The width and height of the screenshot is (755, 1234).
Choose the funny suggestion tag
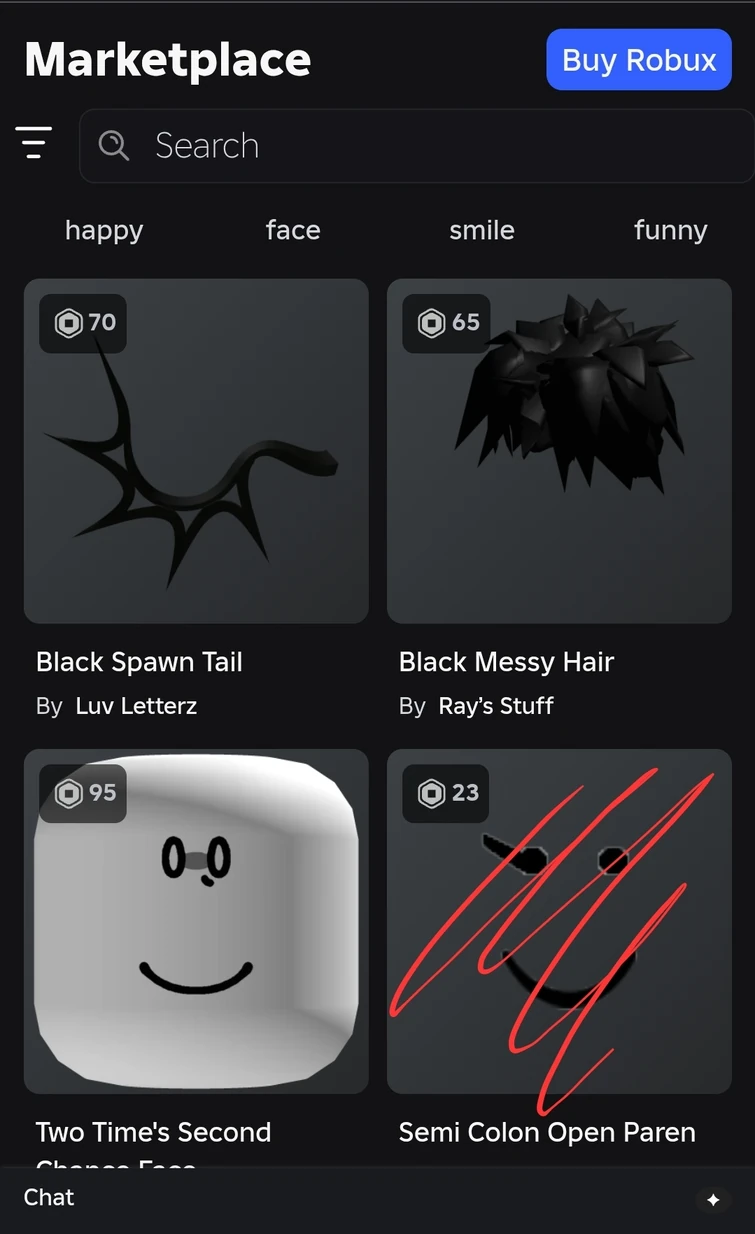click(671, 230)
